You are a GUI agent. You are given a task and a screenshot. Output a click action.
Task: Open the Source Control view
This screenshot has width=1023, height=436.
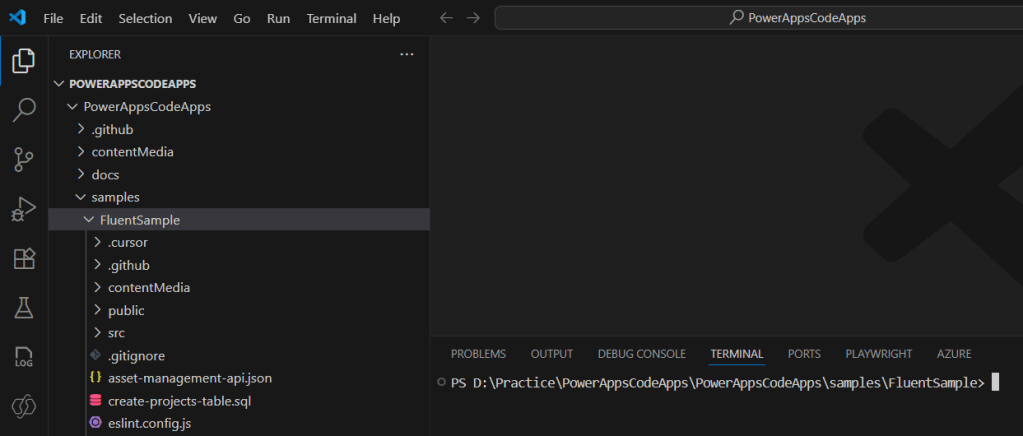tap(23, 159)
